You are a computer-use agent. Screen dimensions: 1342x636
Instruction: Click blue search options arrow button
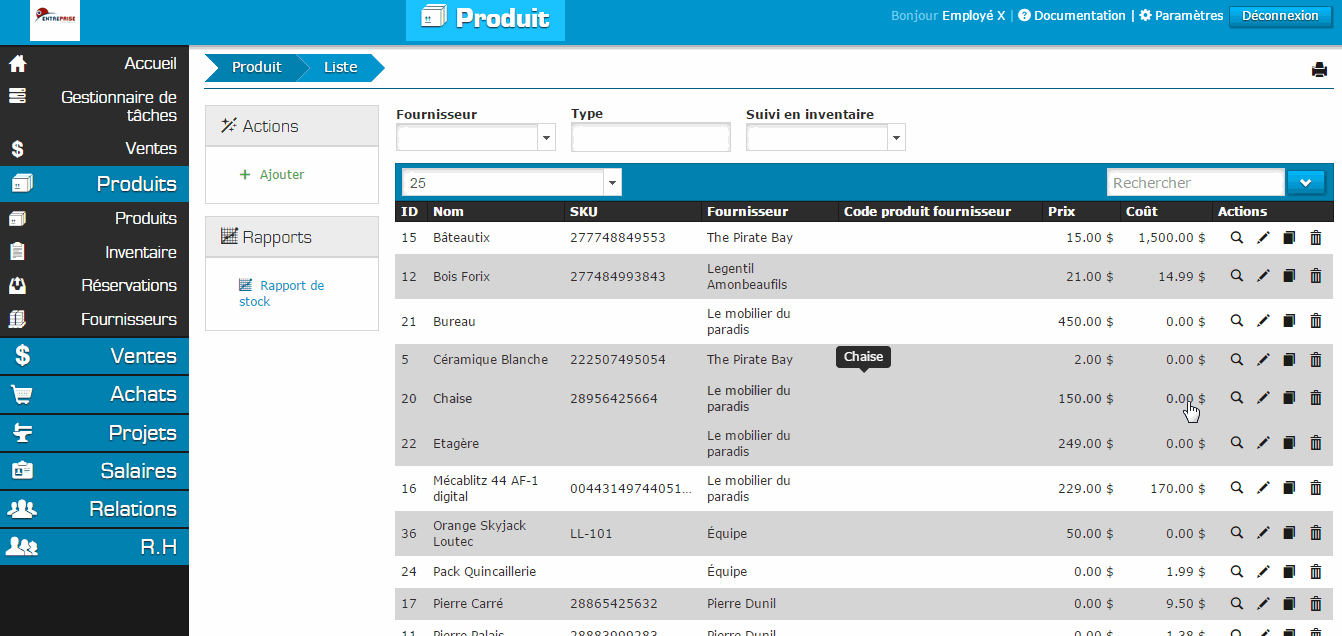tap(1305, 182)
